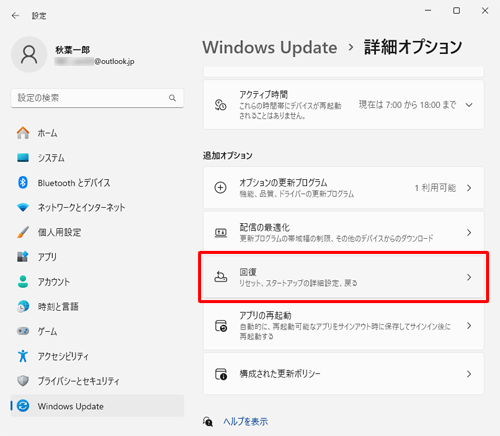
Task: Click the 設定の検索 search field
Action: tap(97, 98)
